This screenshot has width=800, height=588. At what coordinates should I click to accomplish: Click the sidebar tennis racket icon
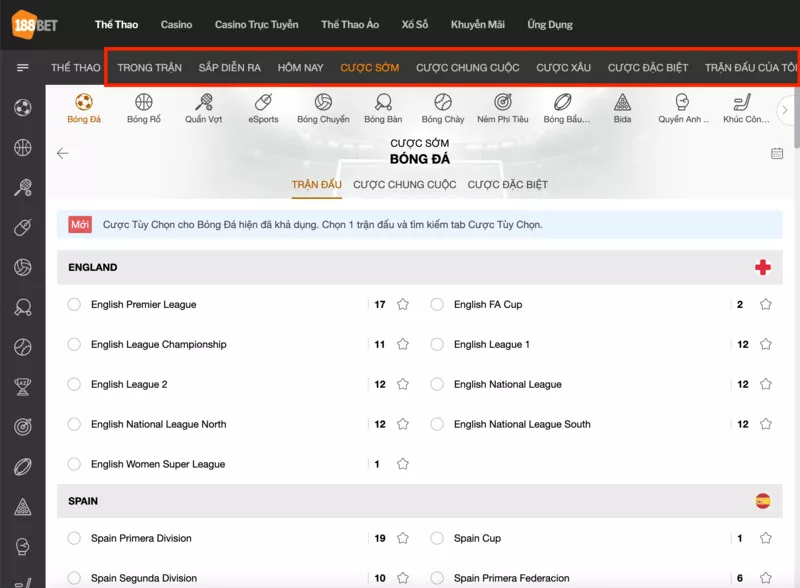pyautogui.click(x=22, y=187)
